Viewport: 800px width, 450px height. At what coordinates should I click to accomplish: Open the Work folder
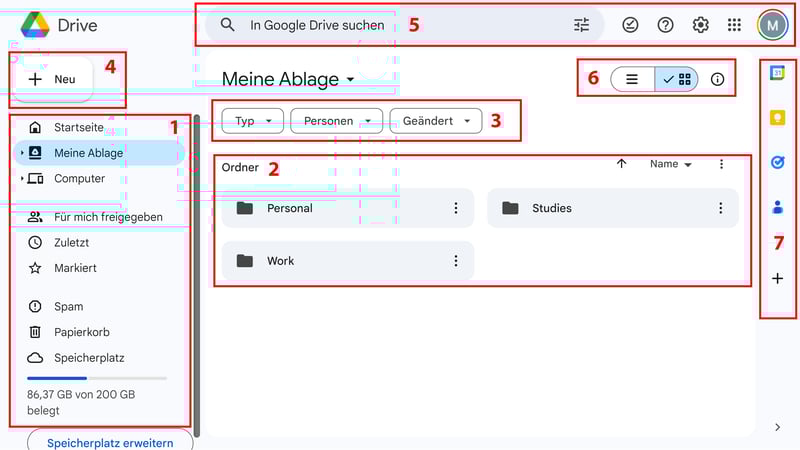pos(347,261)
